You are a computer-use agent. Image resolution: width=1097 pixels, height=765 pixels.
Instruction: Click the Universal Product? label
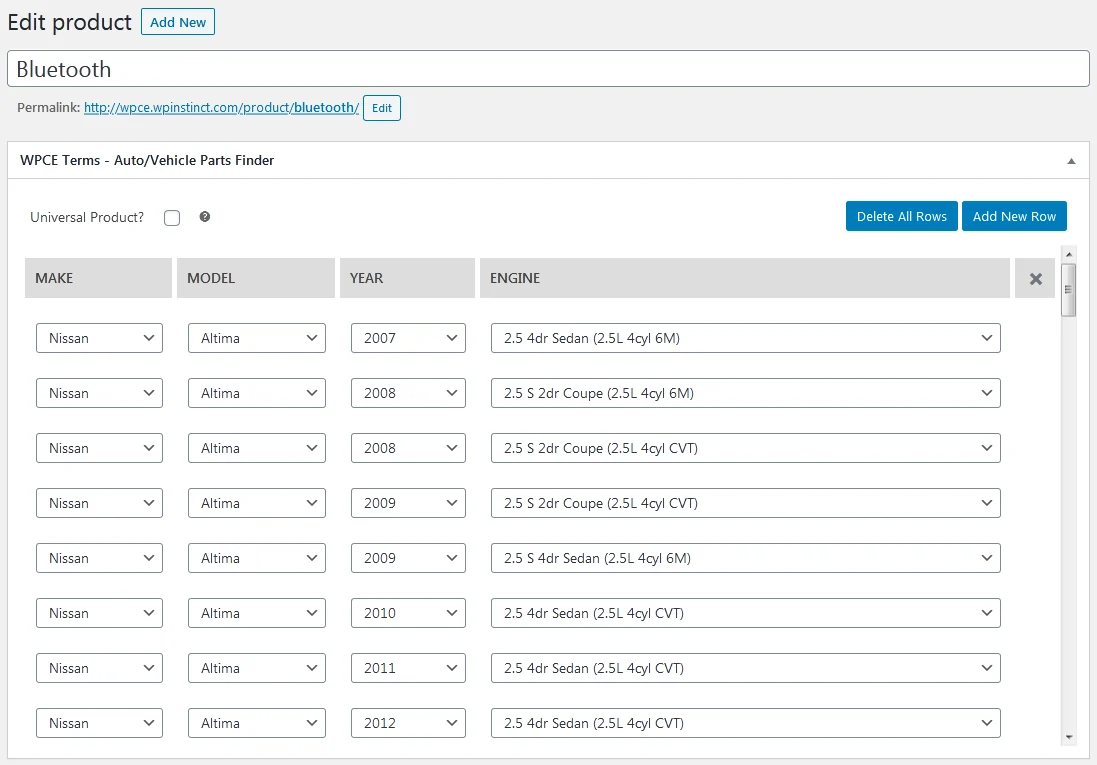pyautogui.click(x=87, y=218)
